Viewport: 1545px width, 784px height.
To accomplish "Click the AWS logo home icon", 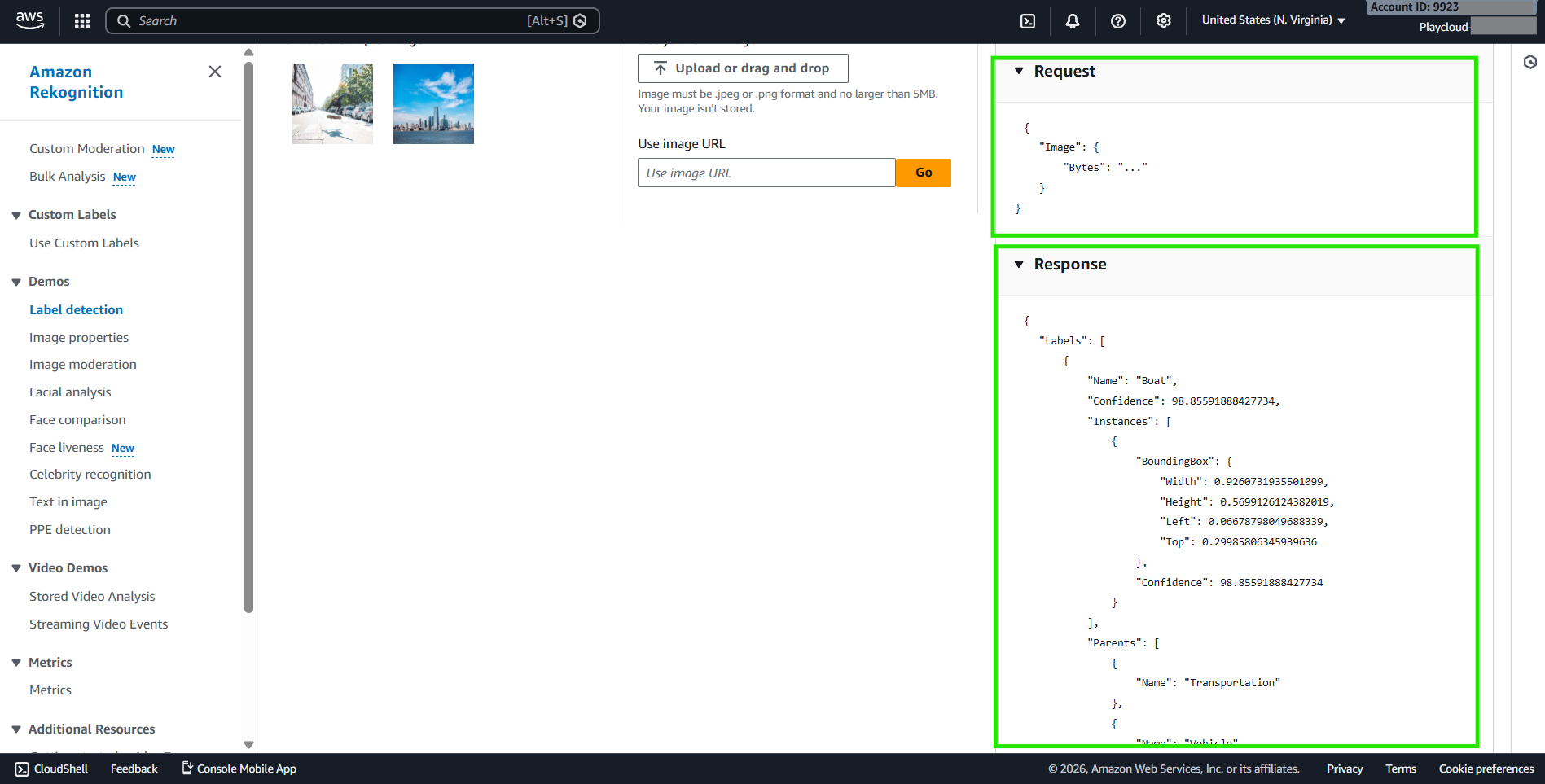I will (30, 20).
